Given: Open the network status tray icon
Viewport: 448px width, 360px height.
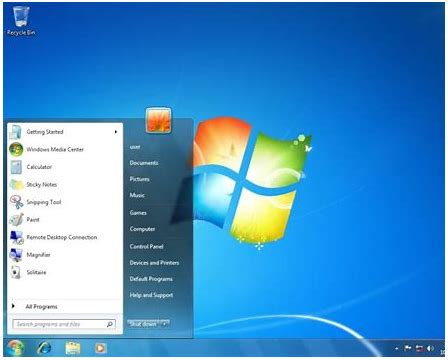Looking at the screenshot, I should coord(419,348).
